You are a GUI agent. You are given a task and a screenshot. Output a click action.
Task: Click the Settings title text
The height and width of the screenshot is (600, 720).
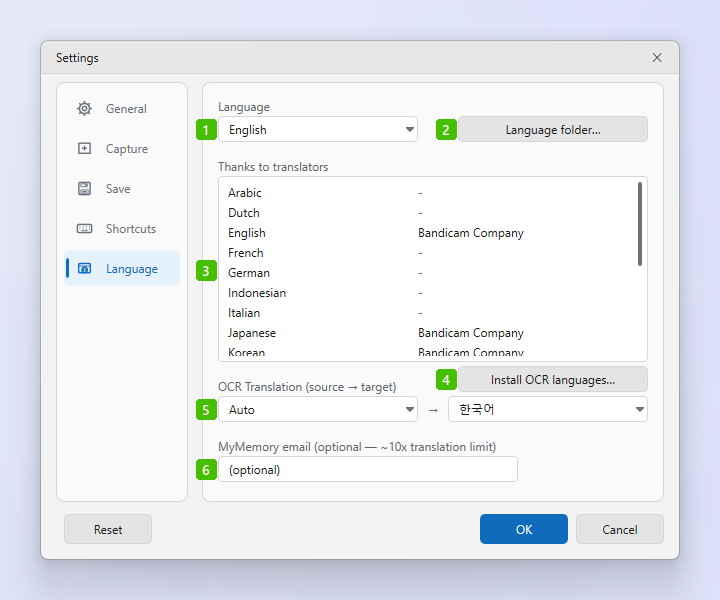pyautogui.click(x=77, y=58)
